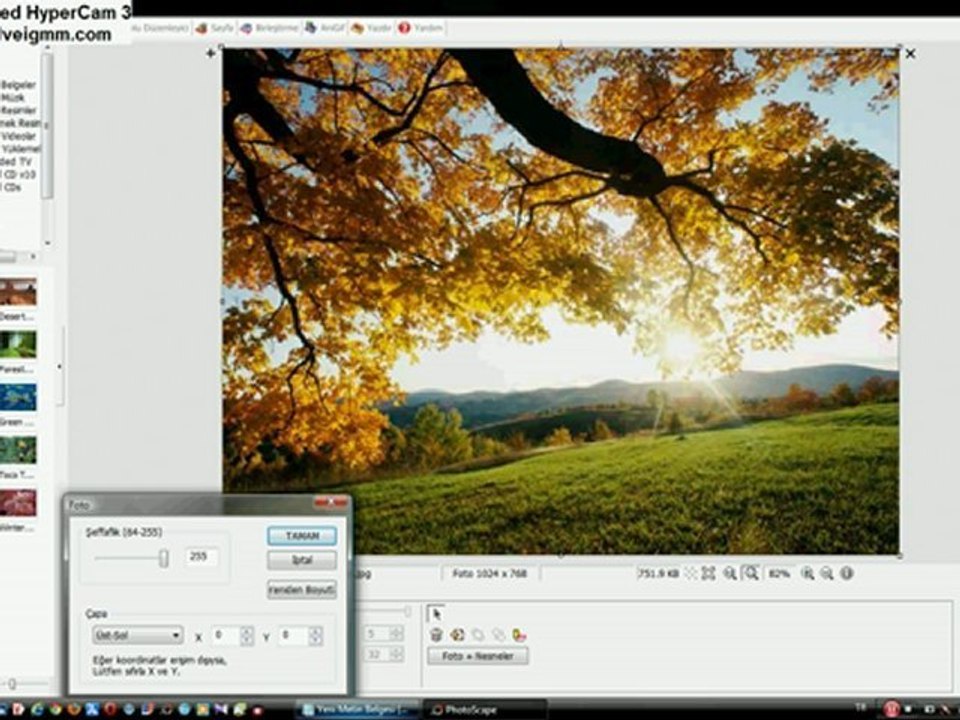The image size is (960, 720).
Task: Open the Birleştirme tab
Action: [x=269, y=28]
